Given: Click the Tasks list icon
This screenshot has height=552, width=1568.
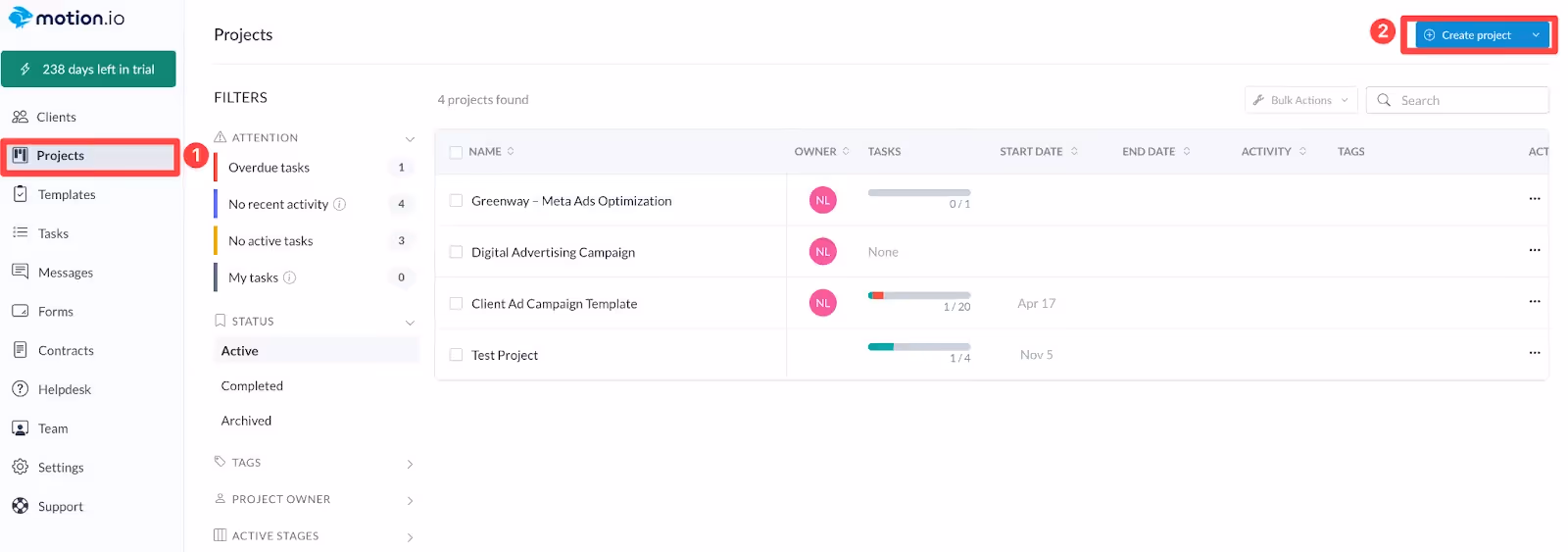Looking at the screenshot, I should click(20, 232).
